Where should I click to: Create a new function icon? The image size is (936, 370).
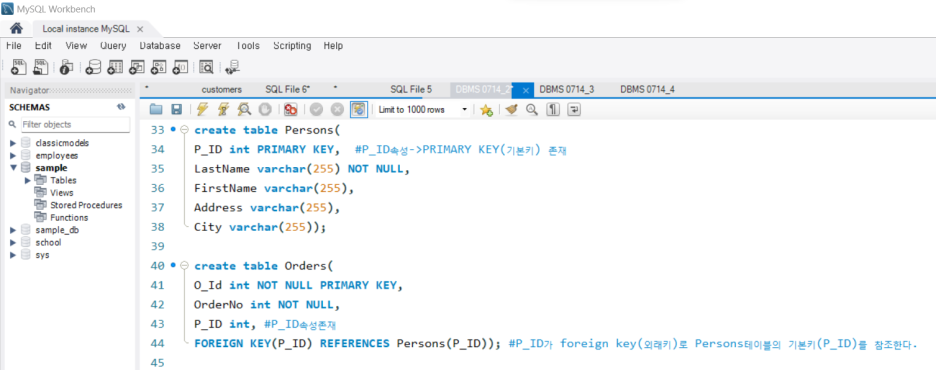coord(180,67)
